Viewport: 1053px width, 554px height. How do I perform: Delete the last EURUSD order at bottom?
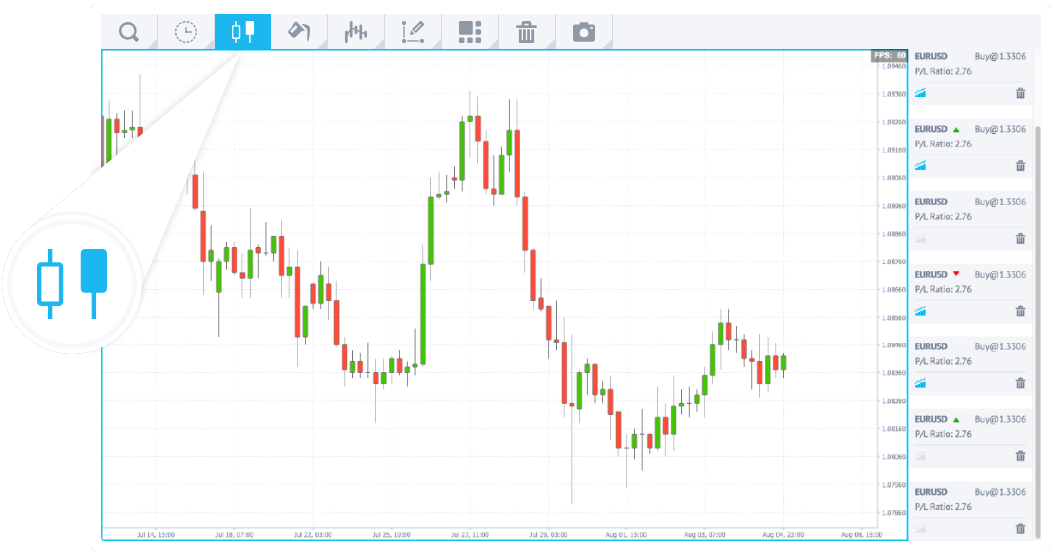point(1020,529)
